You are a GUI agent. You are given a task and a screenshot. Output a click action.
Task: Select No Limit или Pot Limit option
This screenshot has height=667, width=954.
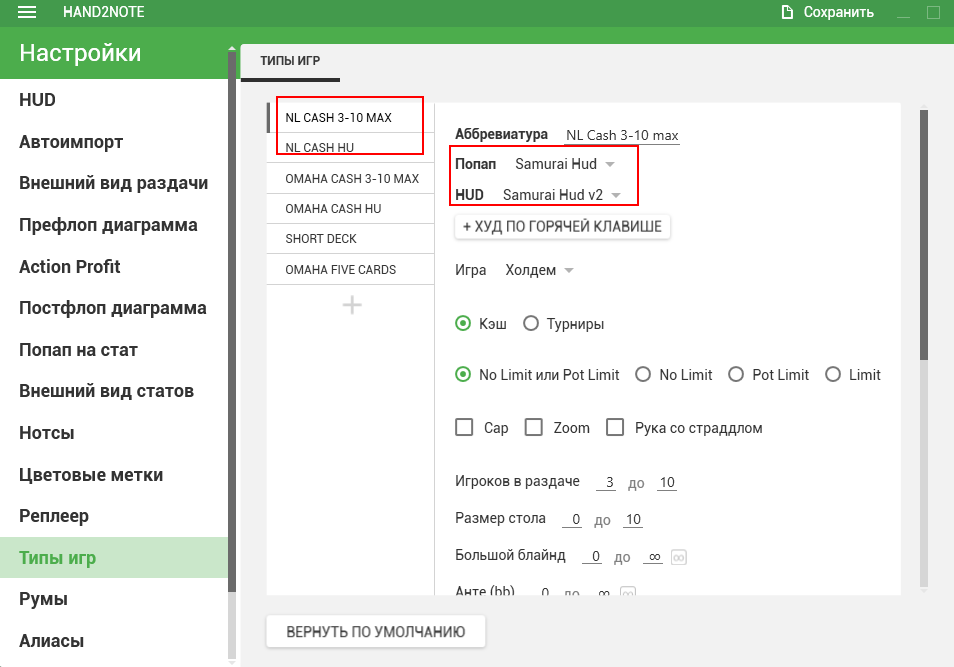click(x=463, y=374)
